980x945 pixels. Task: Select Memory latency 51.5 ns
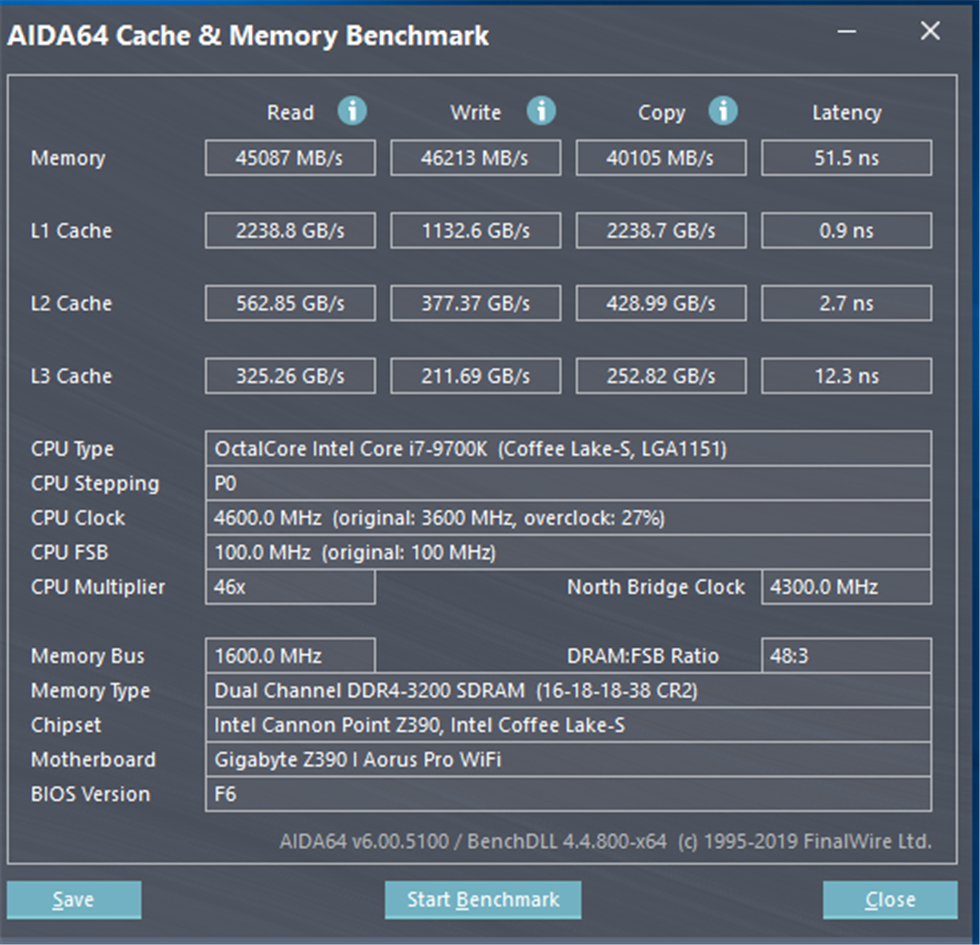(x=846, y=158)
